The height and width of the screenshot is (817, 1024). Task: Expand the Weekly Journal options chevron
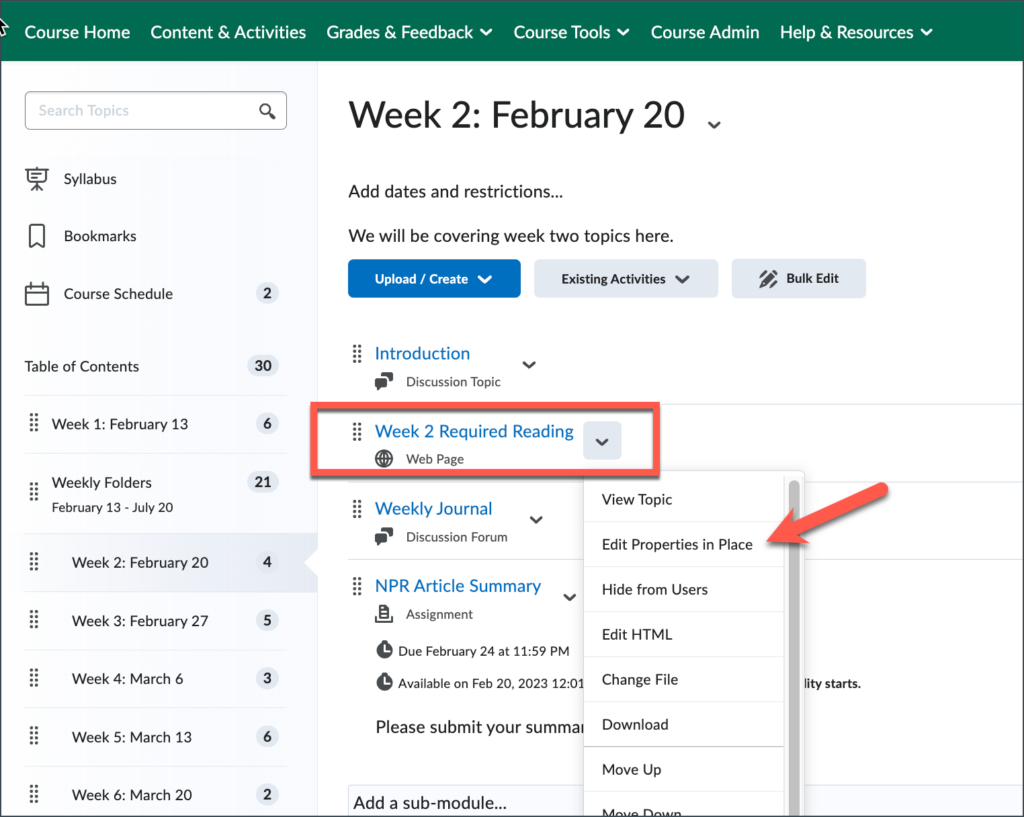[x=536, y=520]
